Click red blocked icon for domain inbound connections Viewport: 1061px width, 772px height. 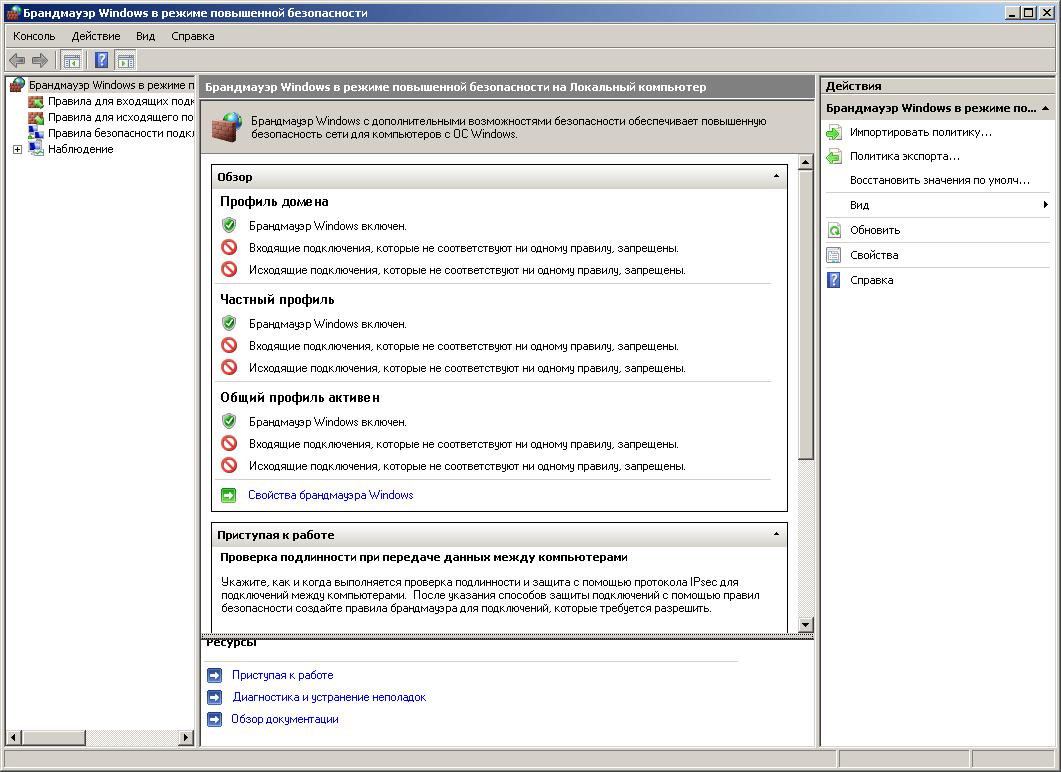229,248
